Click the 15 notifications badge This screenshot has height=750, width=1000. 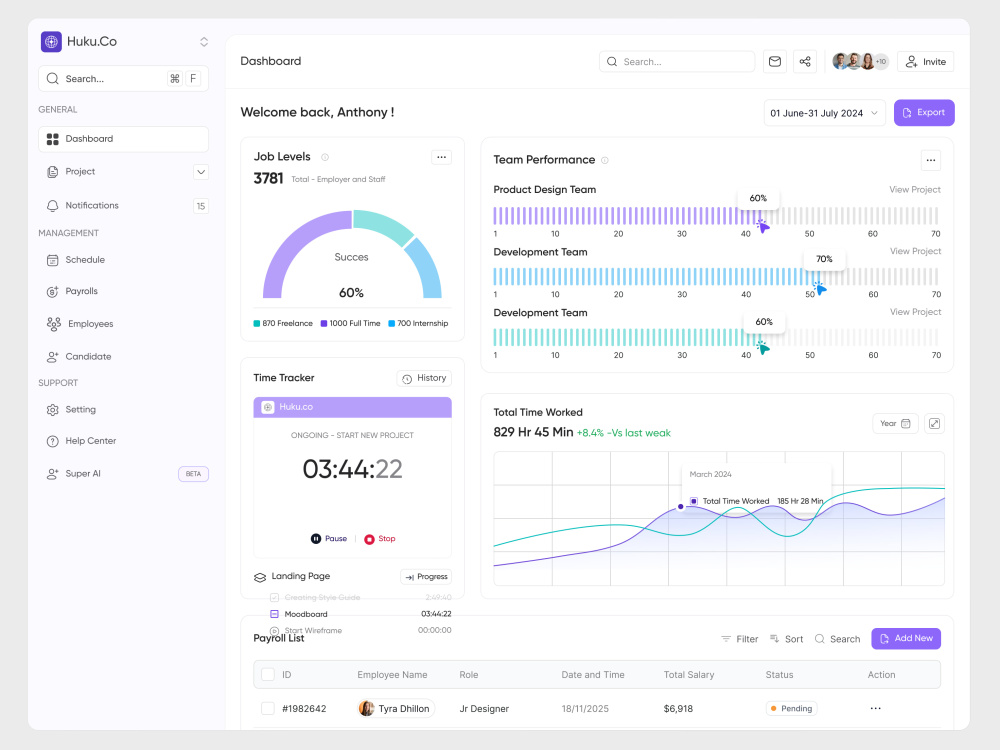[201, 206]
